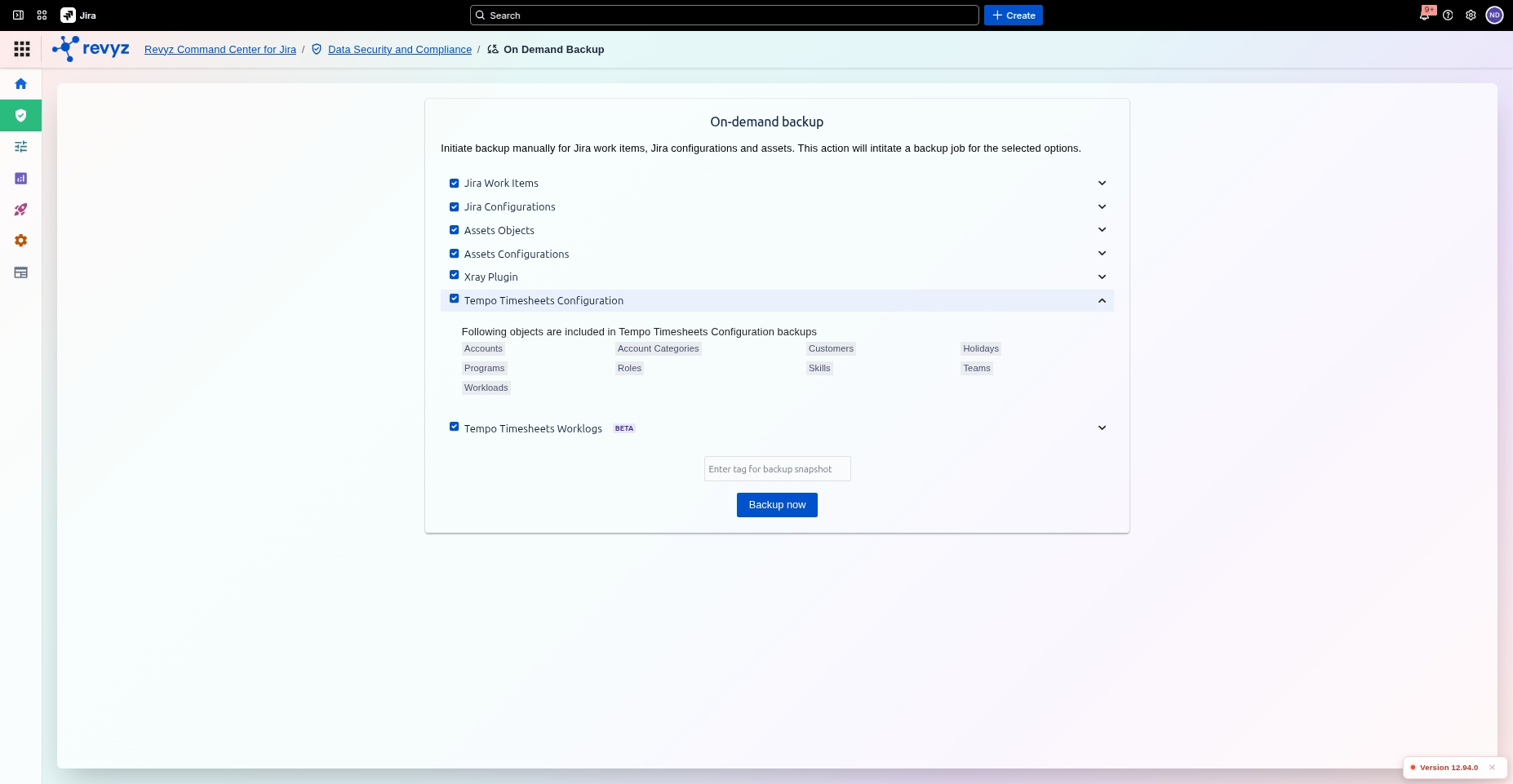Go to Home in the sidebar
This screenshot has width=1513, height=784.
tap(21, 84)
